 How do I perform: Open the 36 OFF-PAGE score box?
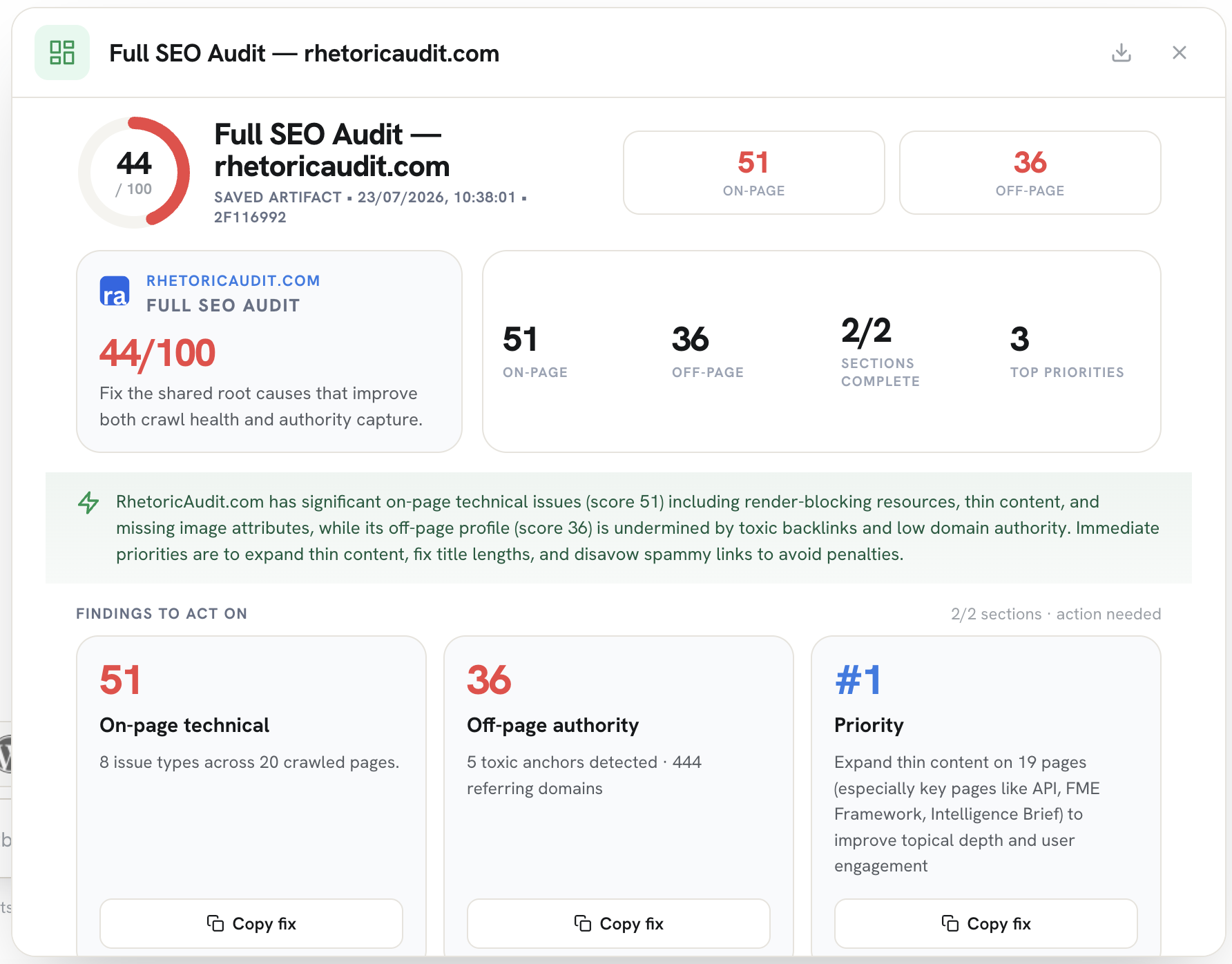1030,173
